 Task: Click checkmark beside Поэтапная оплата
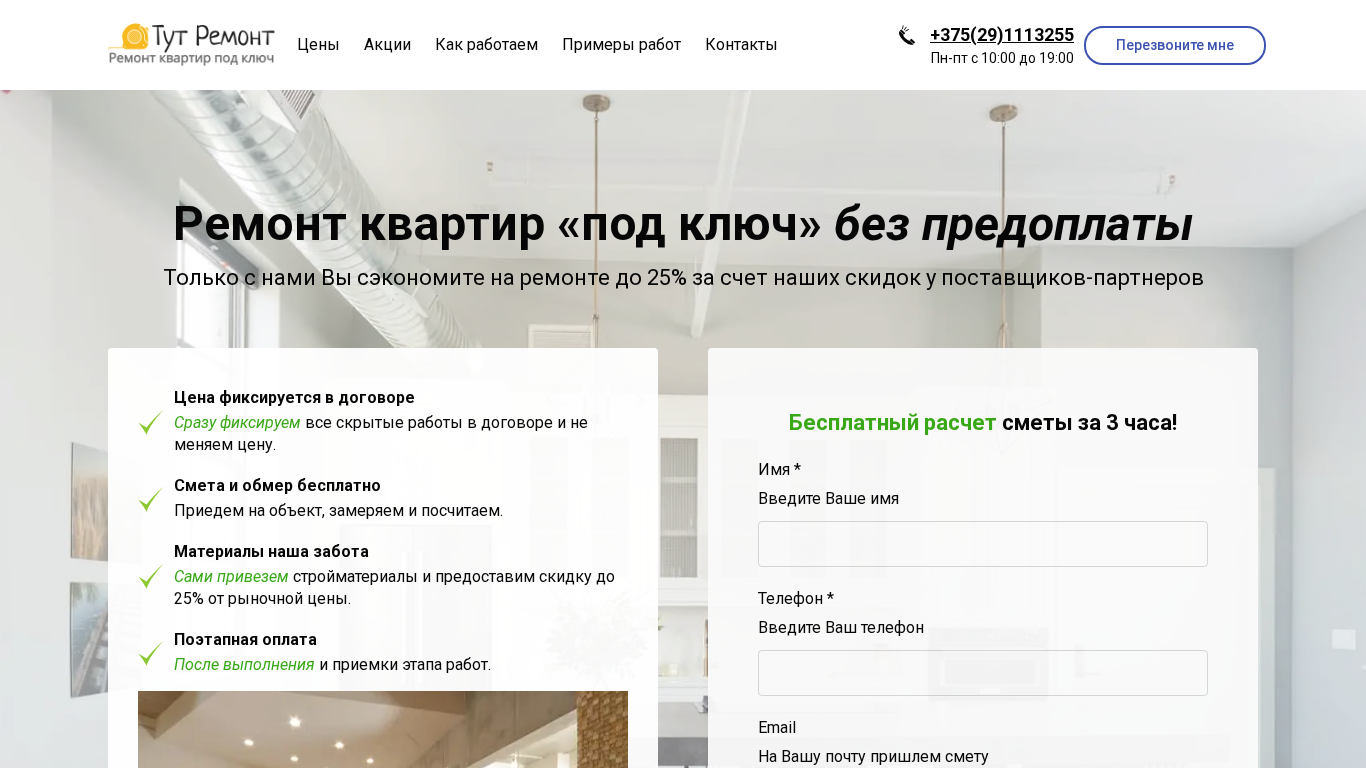[151, 653]
